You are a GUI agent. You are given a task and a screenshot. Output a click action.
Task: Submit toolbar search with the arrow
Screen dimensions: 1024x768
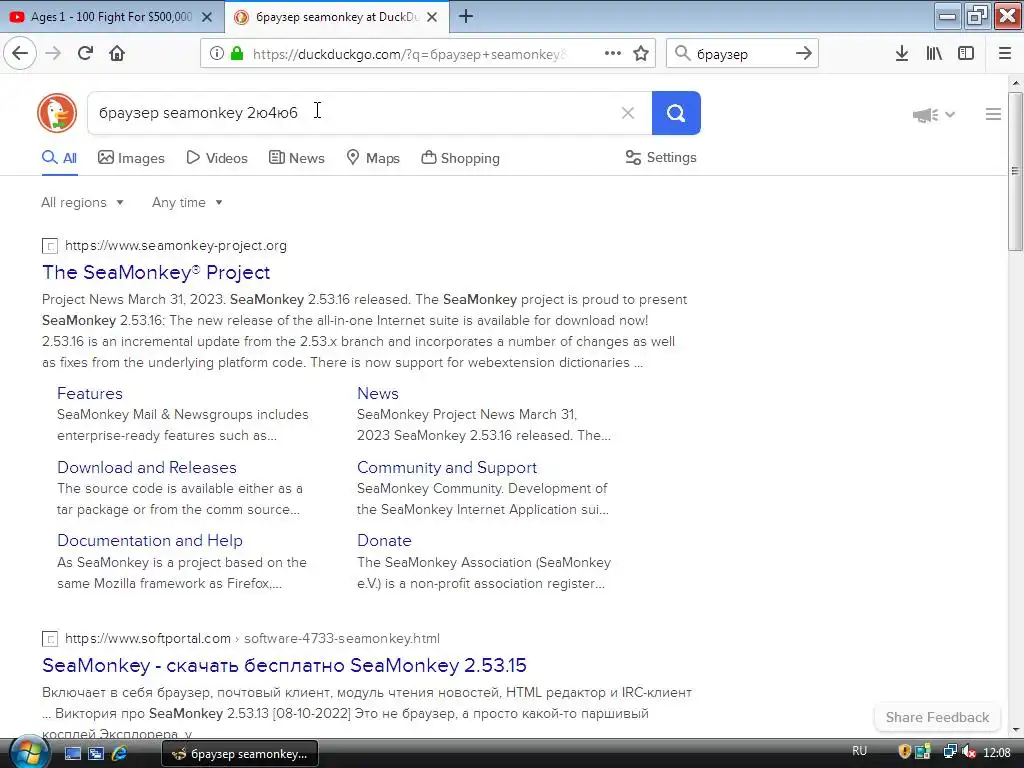[x=804, y=54]
